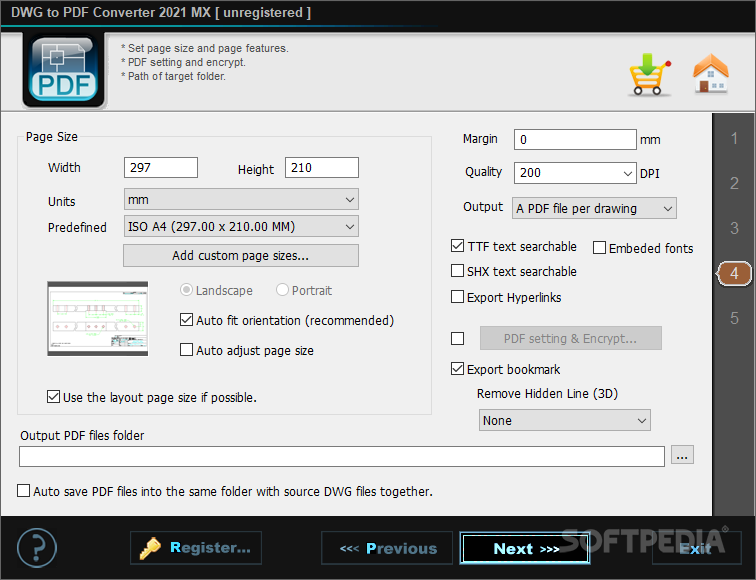Click the Register key button

coord(196,548)
